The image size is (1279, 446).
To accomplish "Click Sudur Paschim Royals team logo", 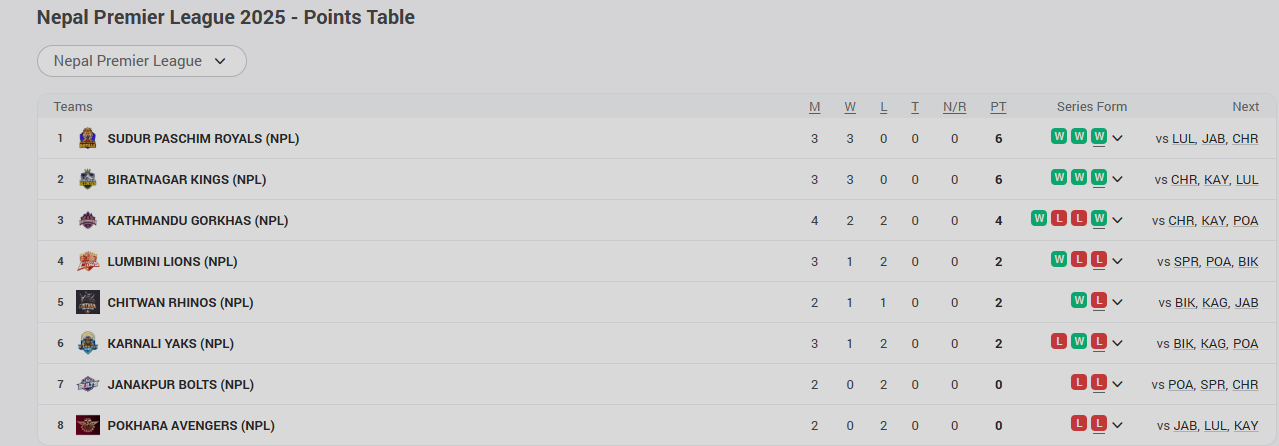I will (x=88, y=138).
